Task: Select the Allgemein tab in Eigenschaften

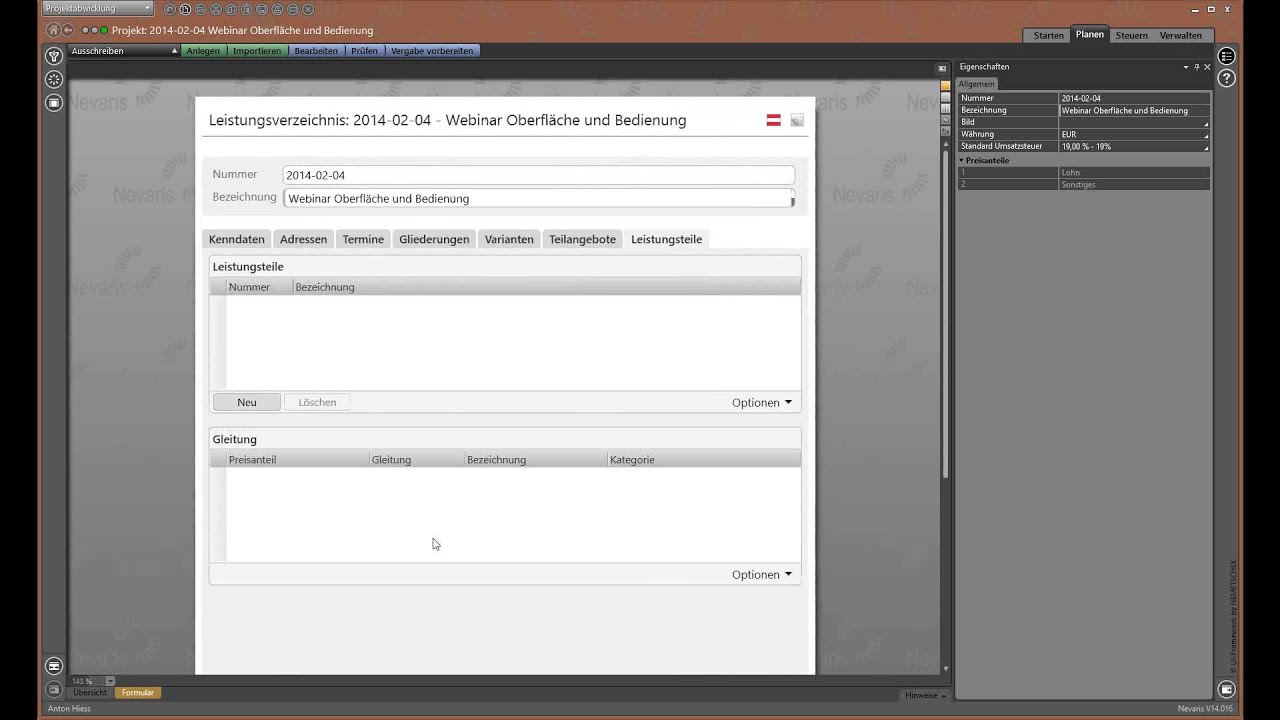Action: pos(977,85)
